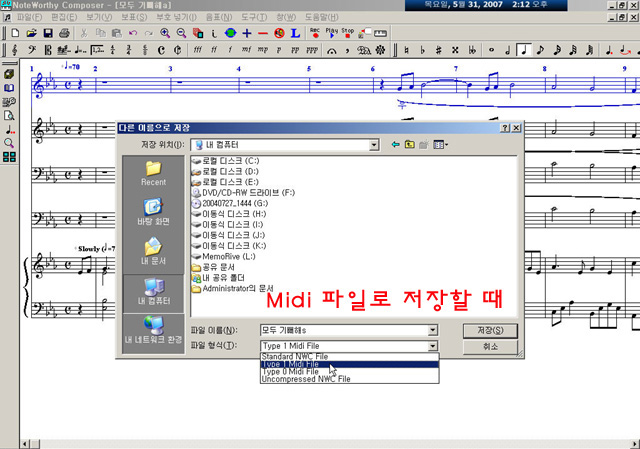Click the Play button in toolbar
640x449 pixels.
[x=331, y=33]
